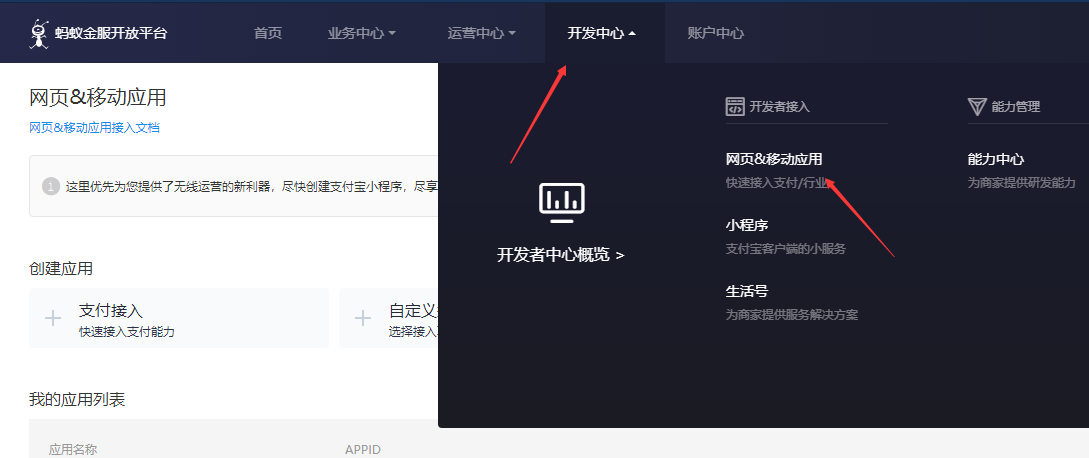Viewport: 1089px width, 458px height.
Task: Click 快速接入支付能力 subtitle text
Action: point(126,332)
